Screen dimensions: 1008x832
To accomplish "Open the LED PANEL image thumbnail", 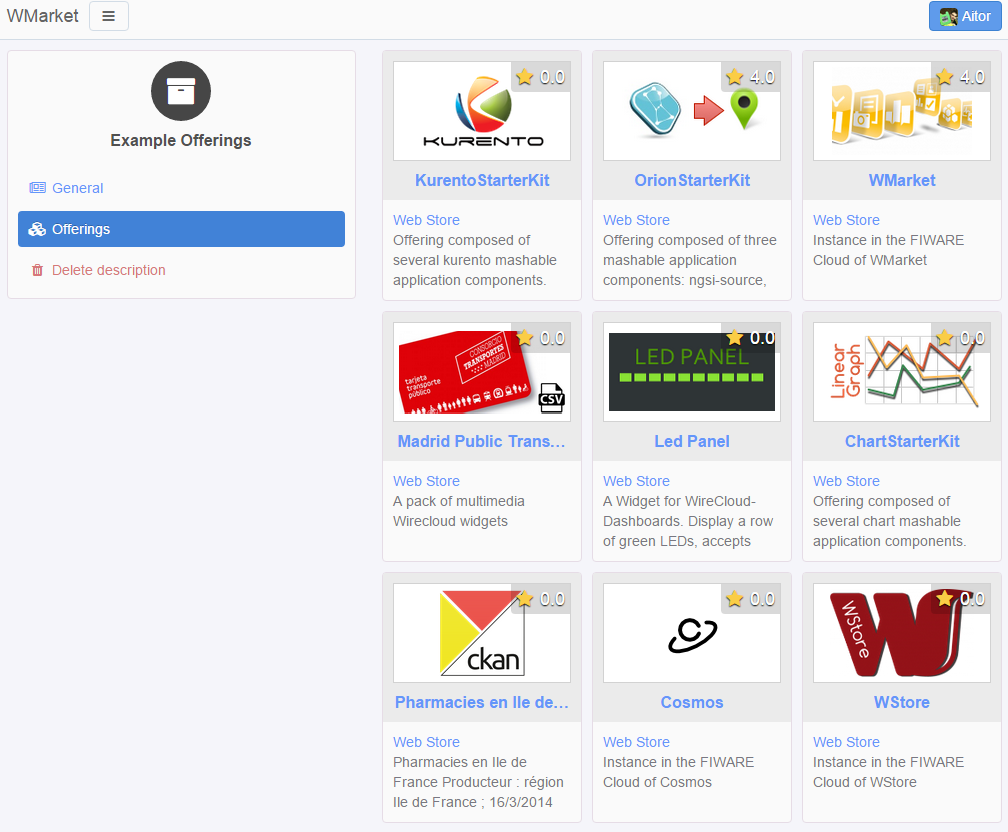I will tap(692, 372).
